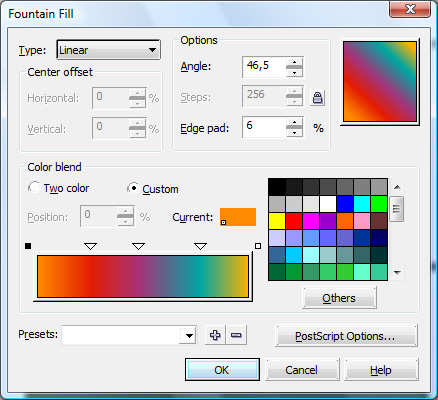Pick black swatch in palette
The image size is (438, 400).
point(277,187)
